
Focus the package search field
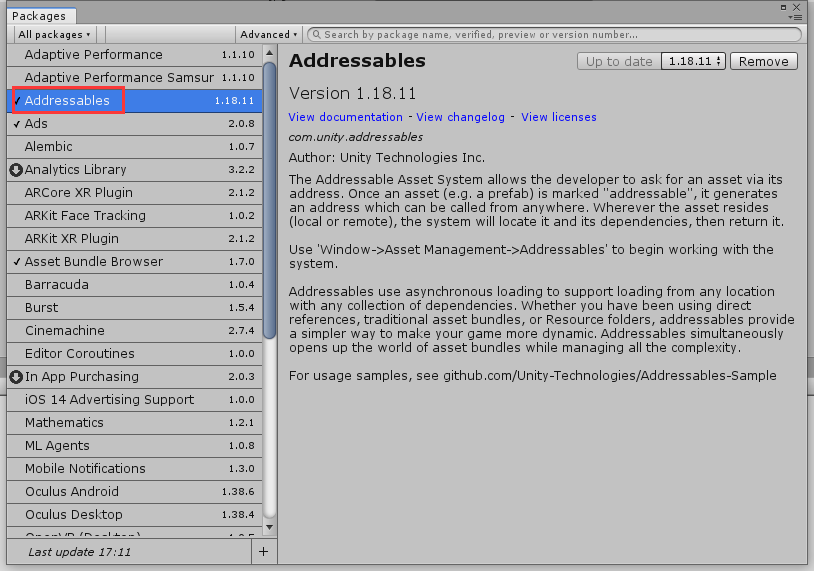tap(554, 35)
